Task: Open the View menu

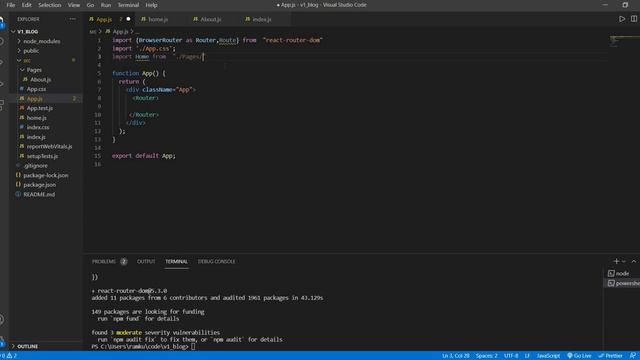Action: pyautogui.click(x=73, y=5)
